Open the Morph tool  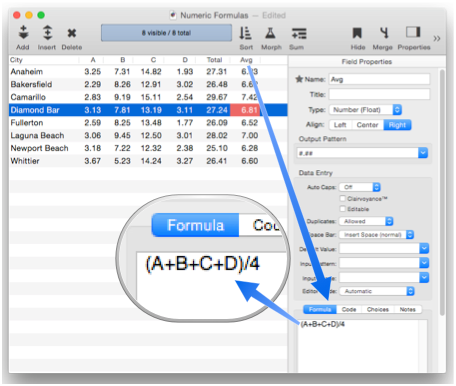click(x=270, y=33)
